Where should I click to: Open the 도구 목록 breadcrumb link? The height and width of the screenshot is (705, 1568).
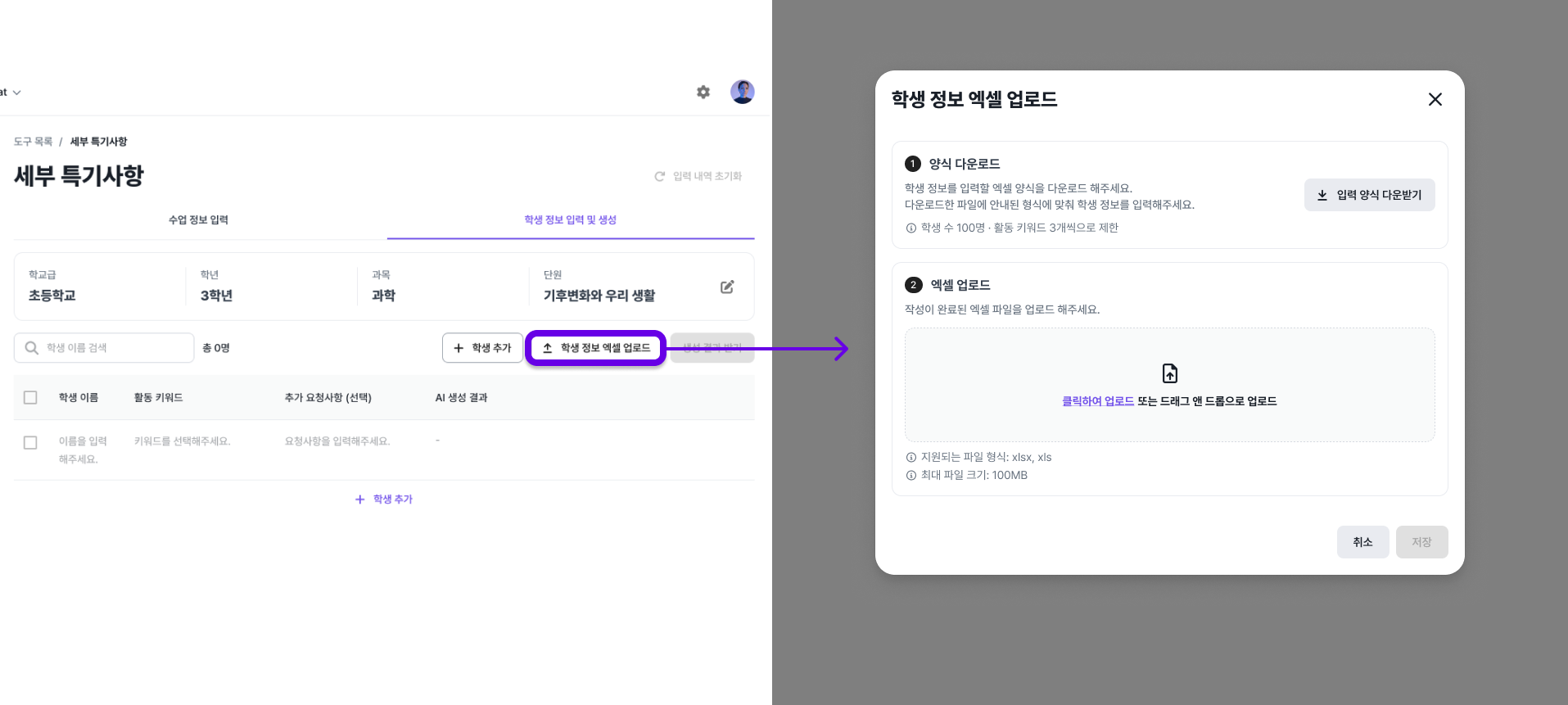click(33, 141)
